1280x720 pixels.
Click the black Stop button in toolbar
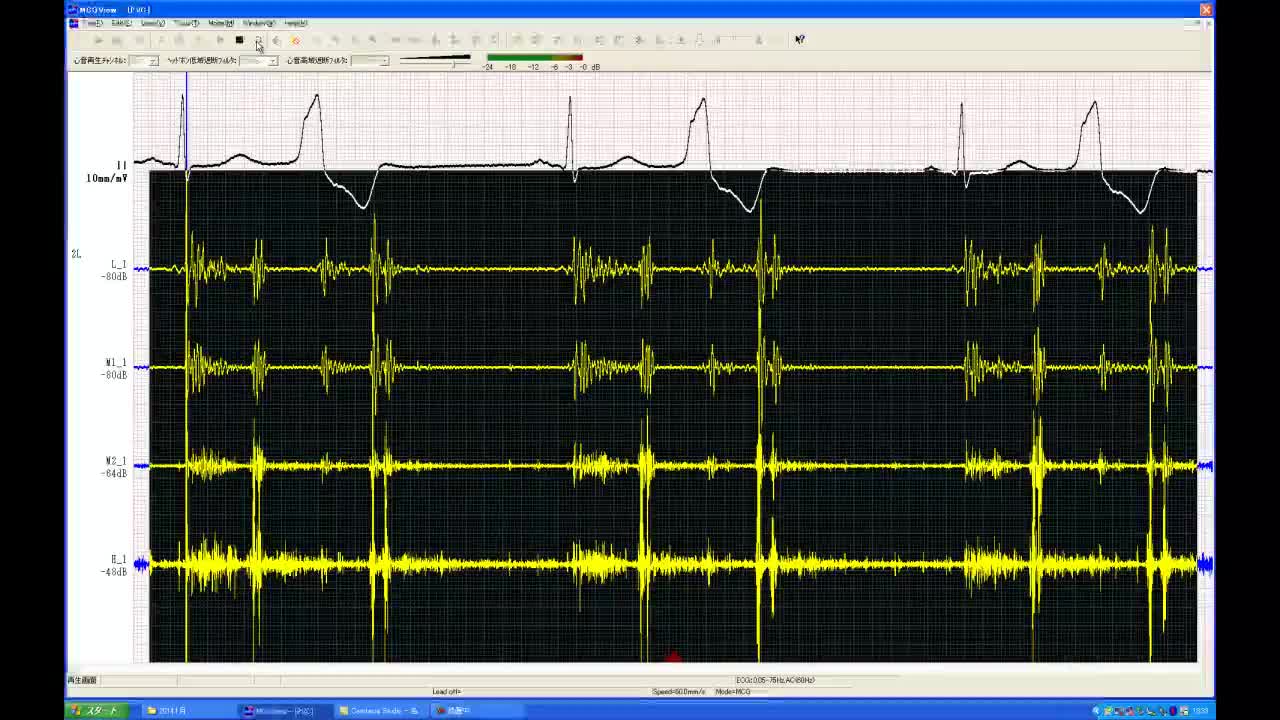(239, 40)
